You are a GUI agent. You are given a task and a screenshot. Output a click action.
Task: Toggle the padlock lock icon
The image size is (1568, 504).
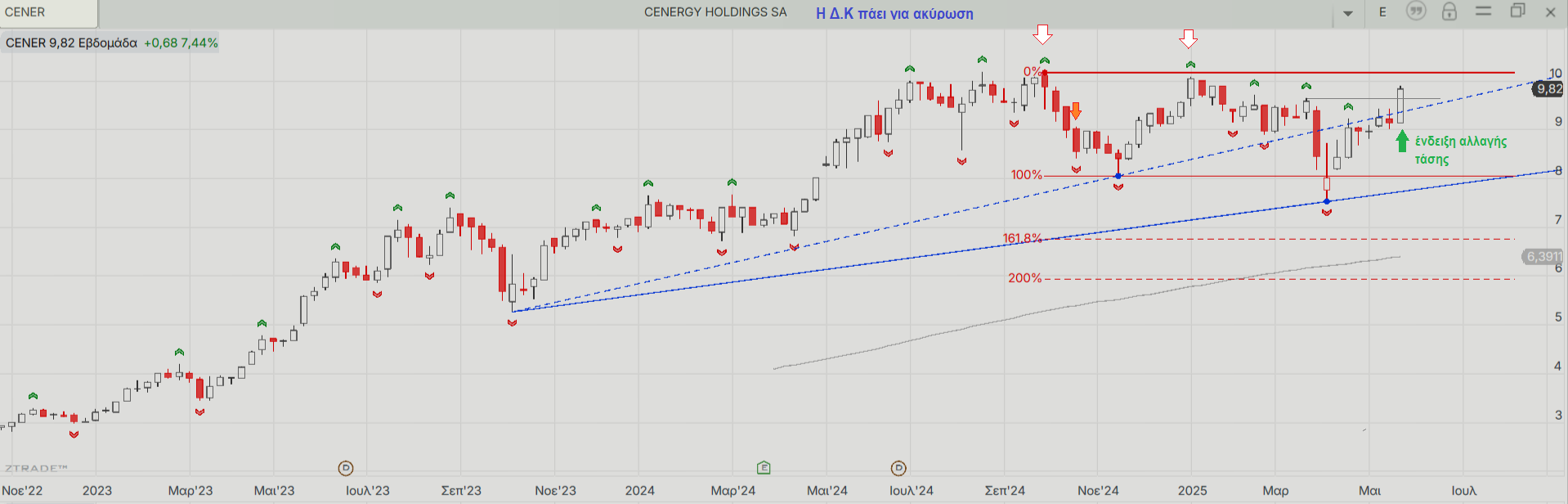pos(1449,11)
